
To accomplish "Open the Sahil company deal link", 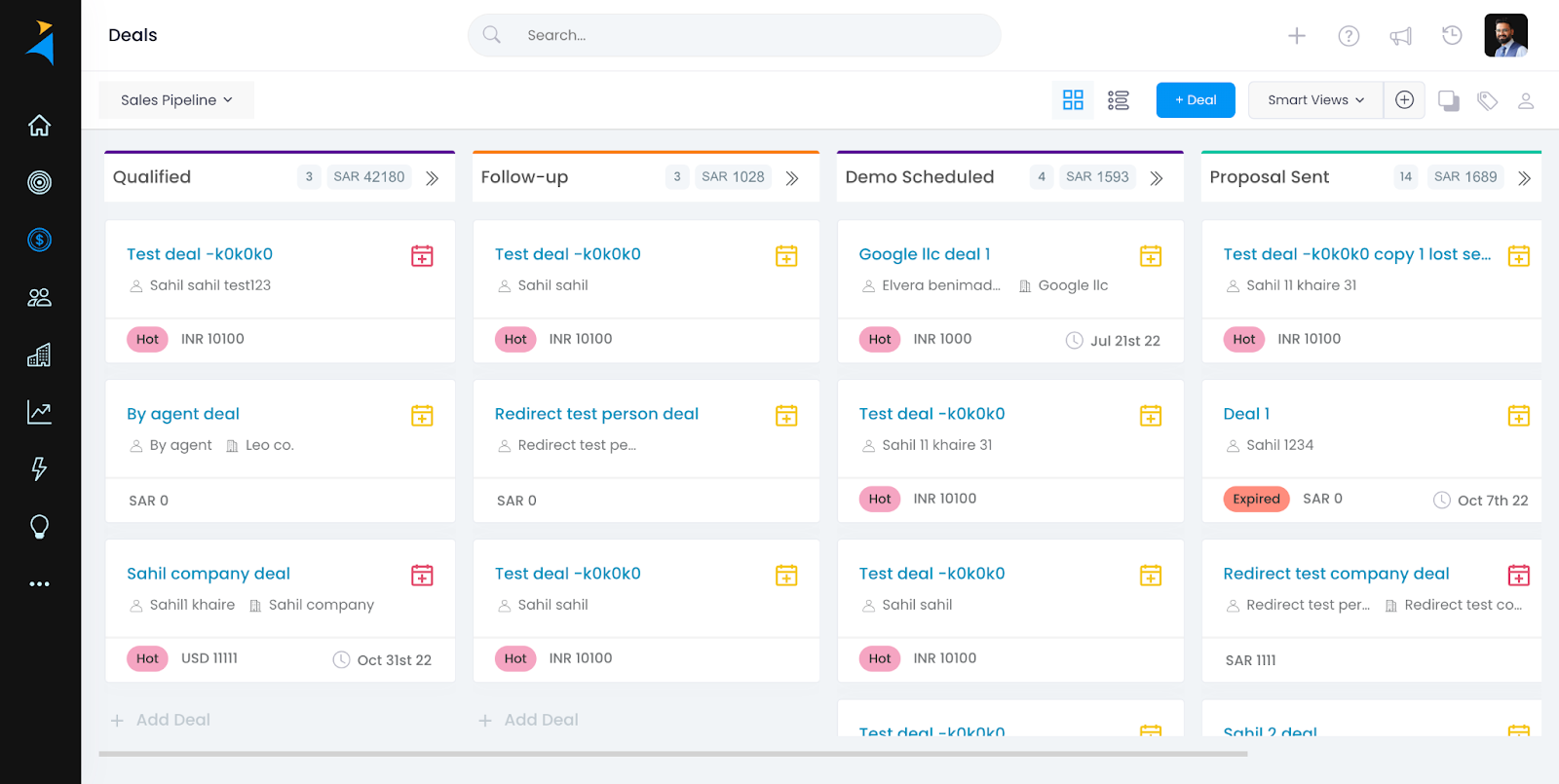I will click(x=209, y=574).
